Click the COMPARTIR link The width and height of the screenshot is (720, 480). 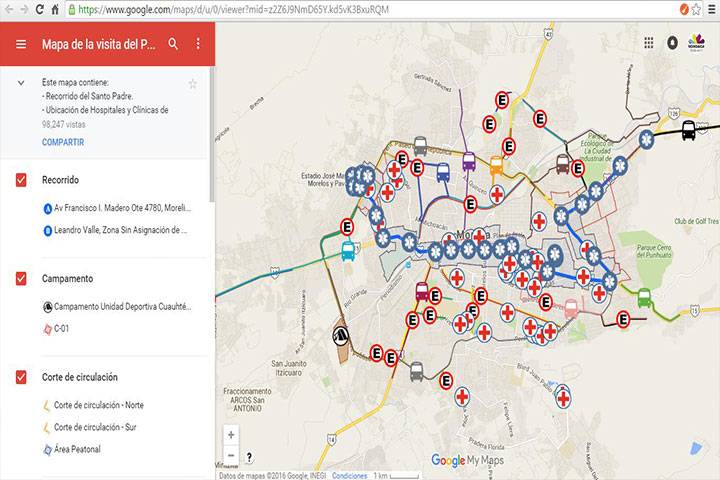point(63,142)
